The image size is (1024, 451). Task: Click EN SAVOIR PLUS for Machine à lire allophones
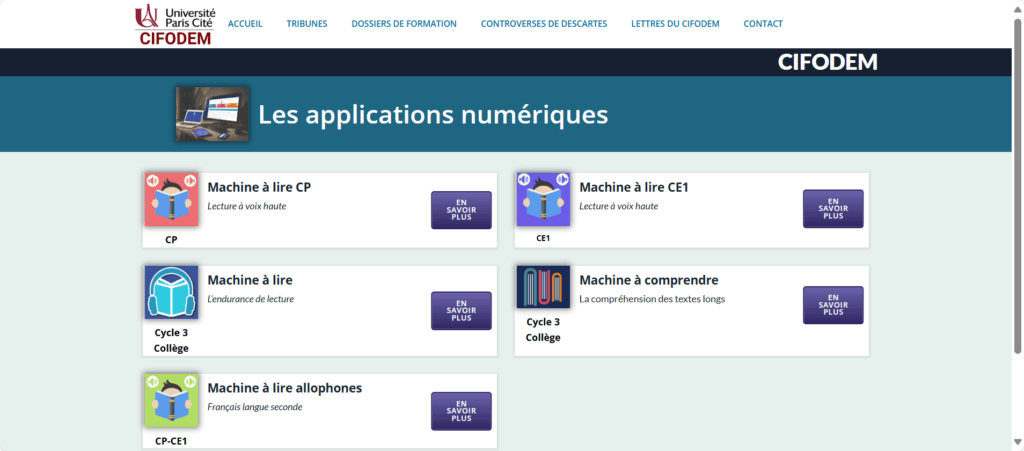coord(461,411)
